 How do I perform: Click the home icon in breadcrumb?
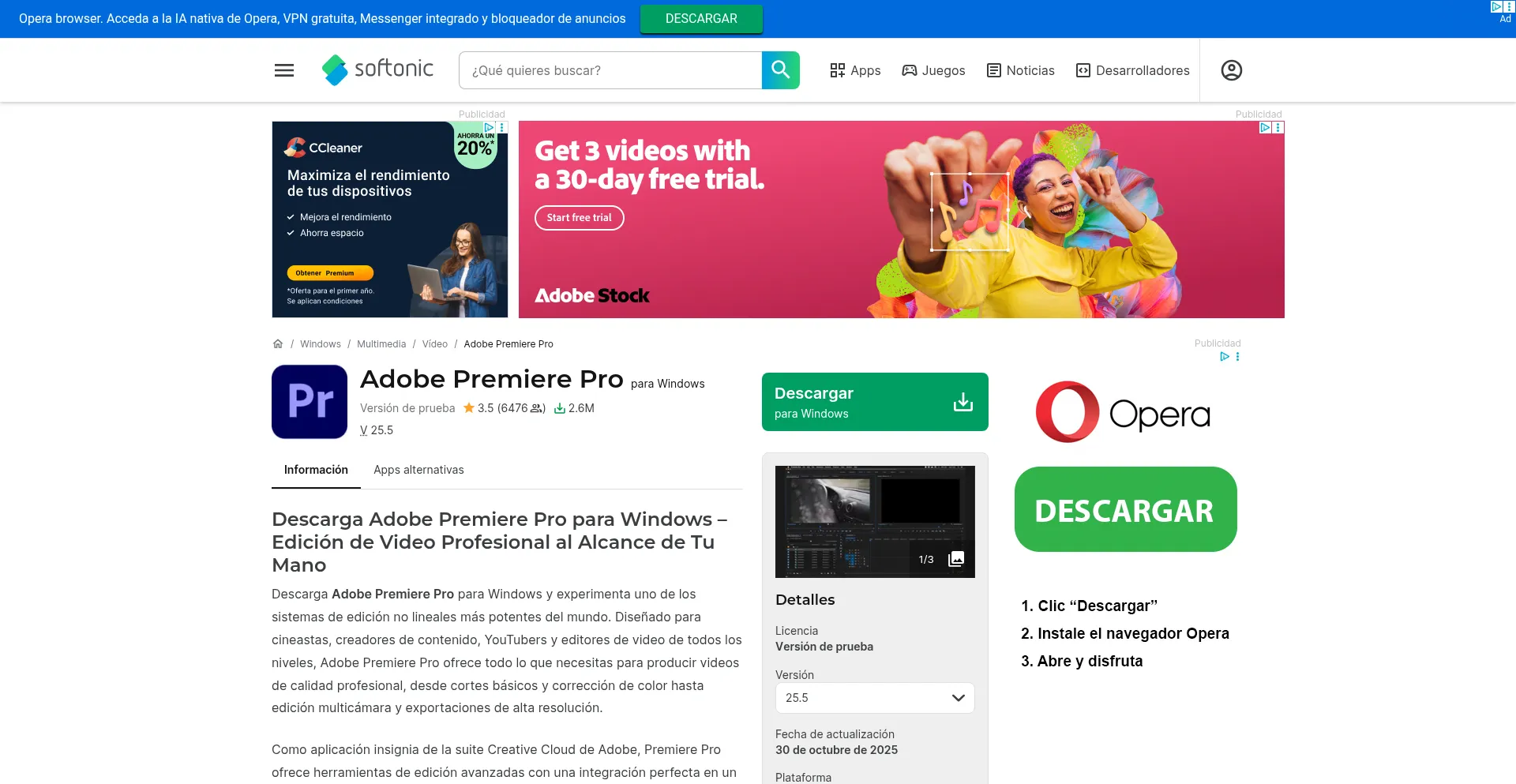(x=278, y=344)
